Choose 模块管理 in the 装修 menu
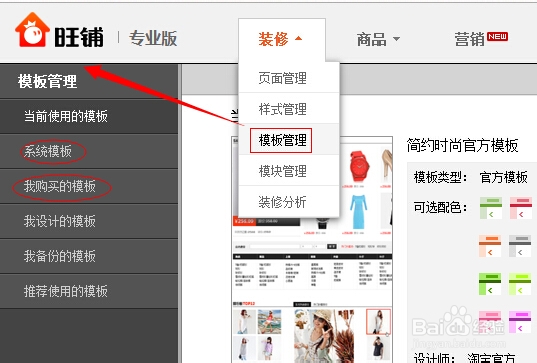This screenshot has width=537, height=363. tap(289, 171)
